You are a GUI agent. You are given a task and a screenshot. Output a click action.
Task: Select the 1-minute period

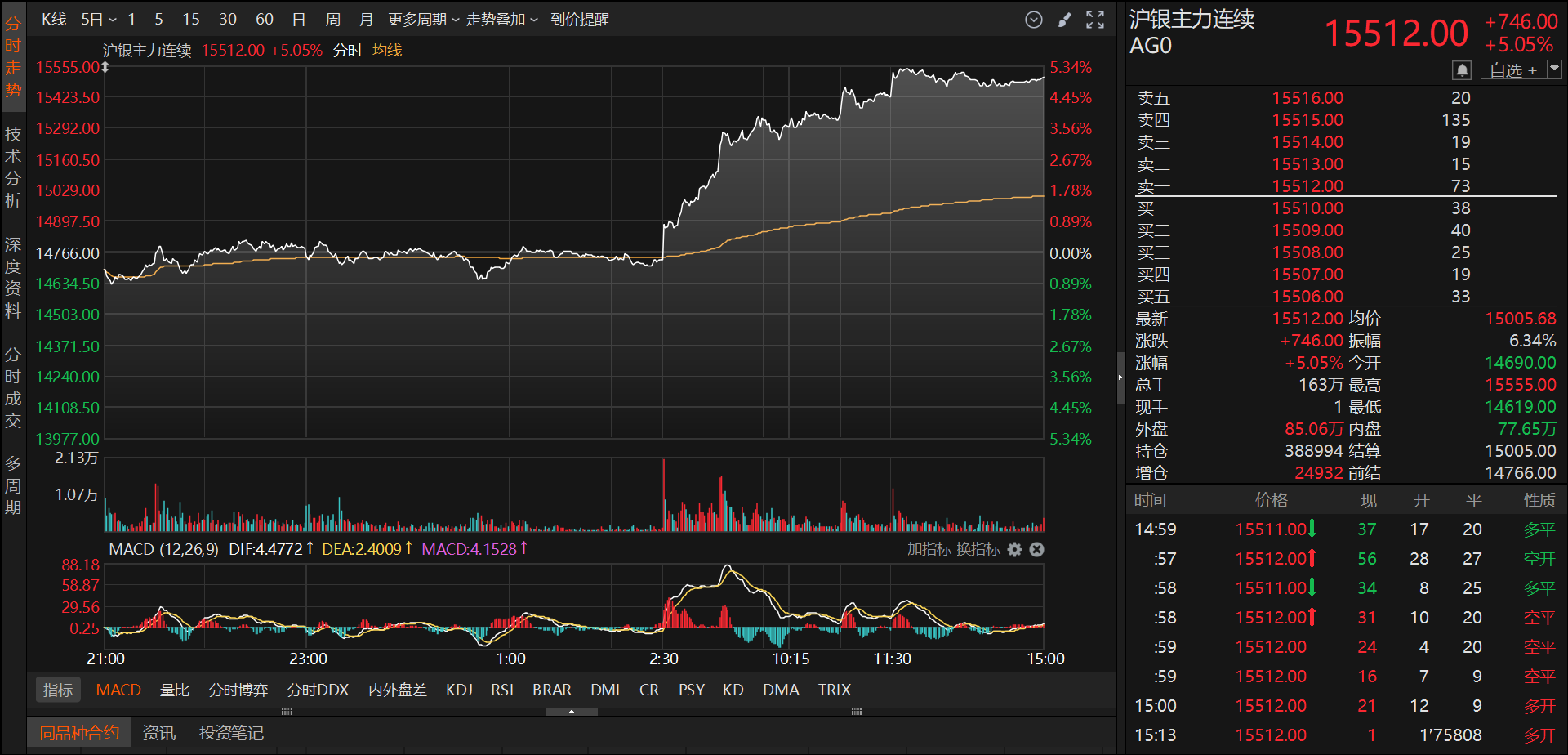tap(131, 20)
